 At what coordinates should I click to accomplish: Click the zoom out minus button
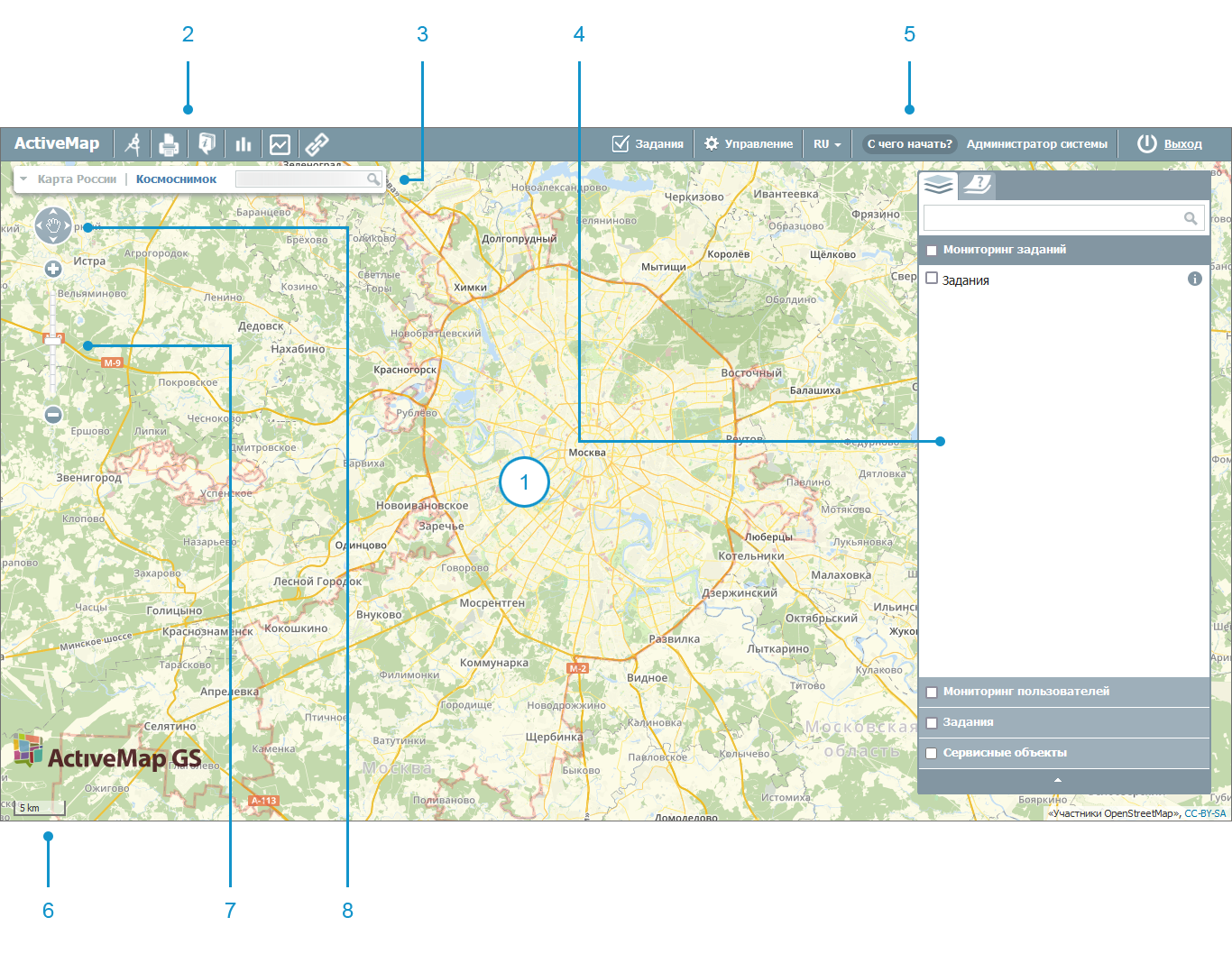[x=53, y=415]
